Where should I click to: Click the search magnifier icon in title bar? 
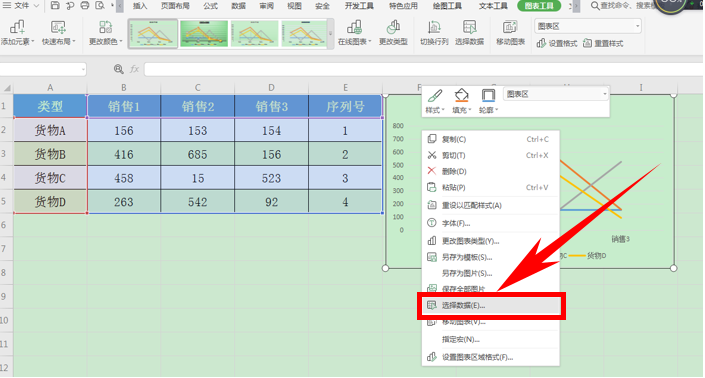(595, 6)
